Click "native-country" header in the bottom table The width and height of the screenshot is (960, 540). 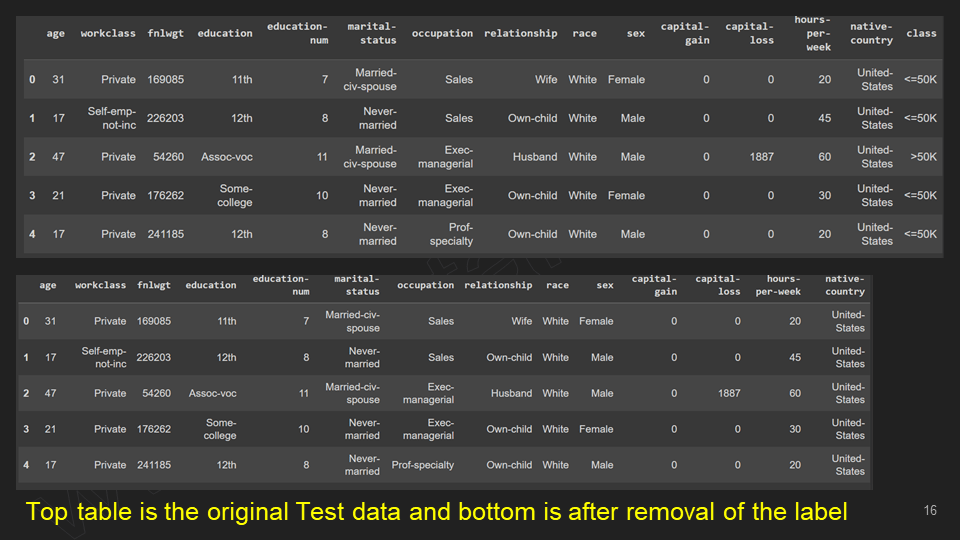pos(845,285)
